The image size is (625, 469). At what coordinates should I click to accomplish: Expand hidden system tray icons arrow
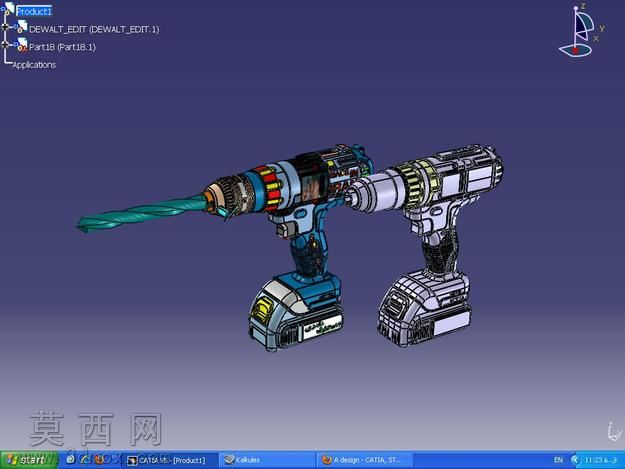click(574, 460)
